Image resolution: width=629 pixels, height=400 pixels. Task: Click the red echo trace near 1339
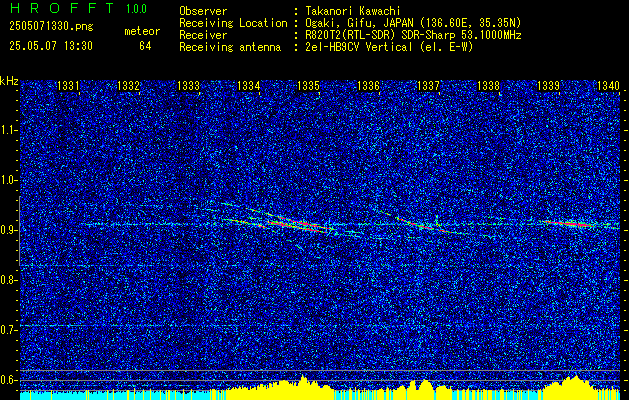[570, 223]
